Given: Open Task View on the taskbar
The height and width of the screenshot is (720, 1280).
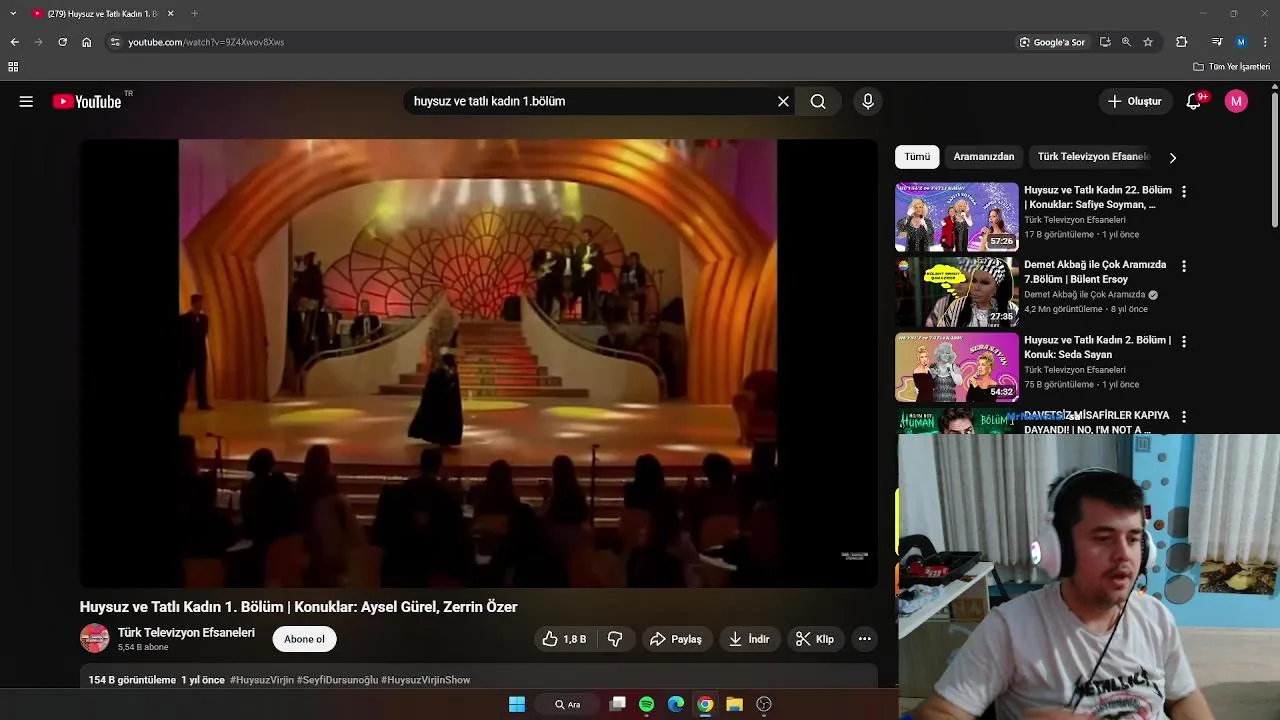Looking at the screenshot, I should 618,704.
